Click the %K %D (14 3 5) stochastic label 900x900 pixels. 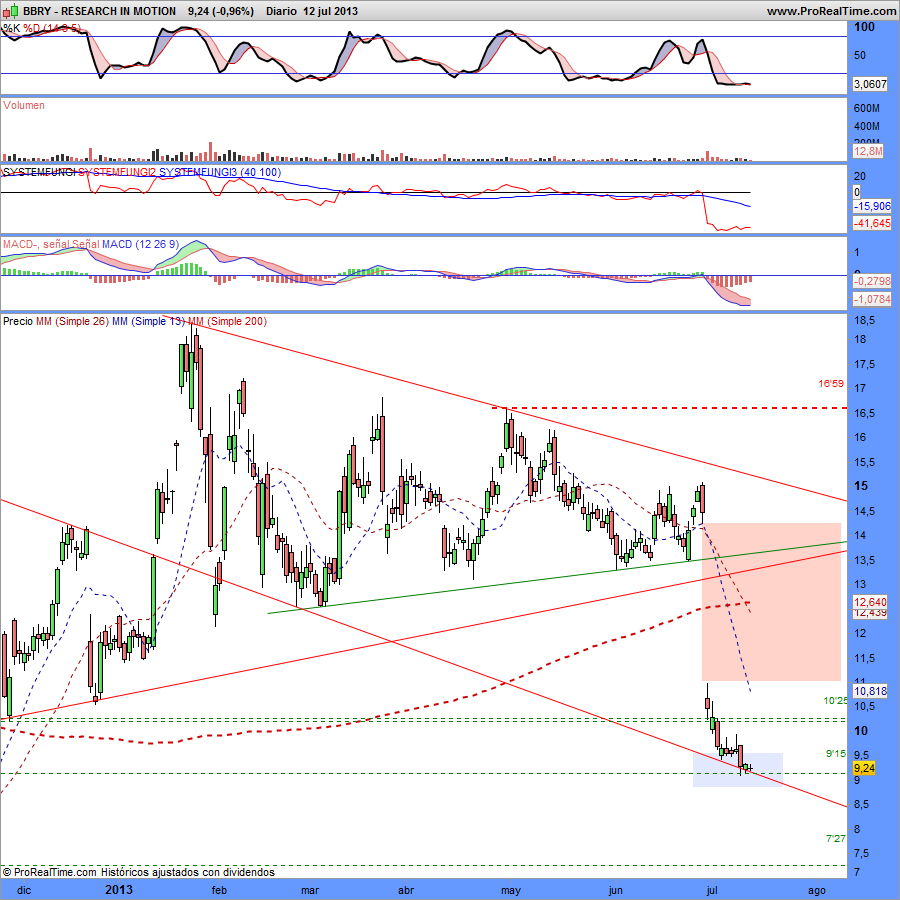[42, 28]
